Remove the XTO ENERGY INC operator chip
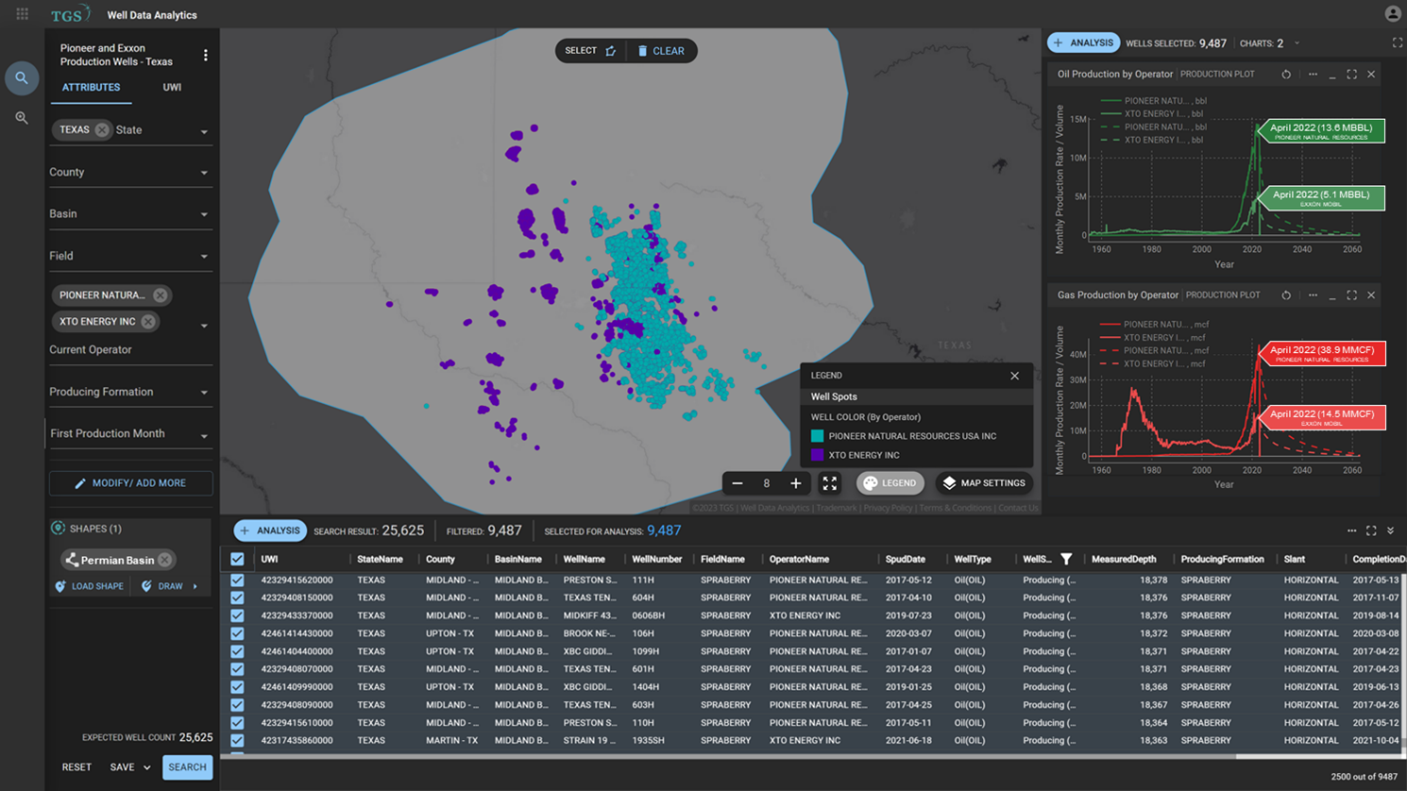The width and height of the screenshot is (1407, 791). coord(148,321)
